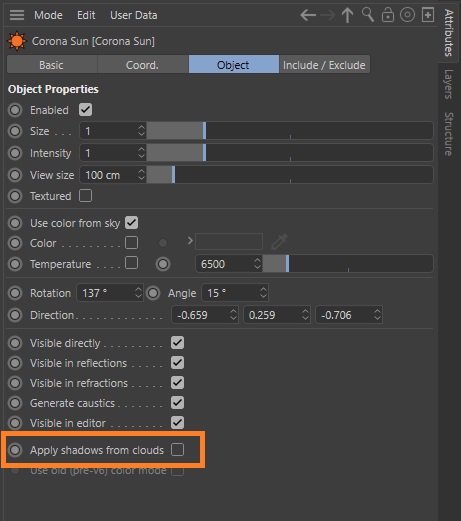The image size is (461, 521).
Task: Switch to the Include / Exclude tab
Action: pos(324,65)
